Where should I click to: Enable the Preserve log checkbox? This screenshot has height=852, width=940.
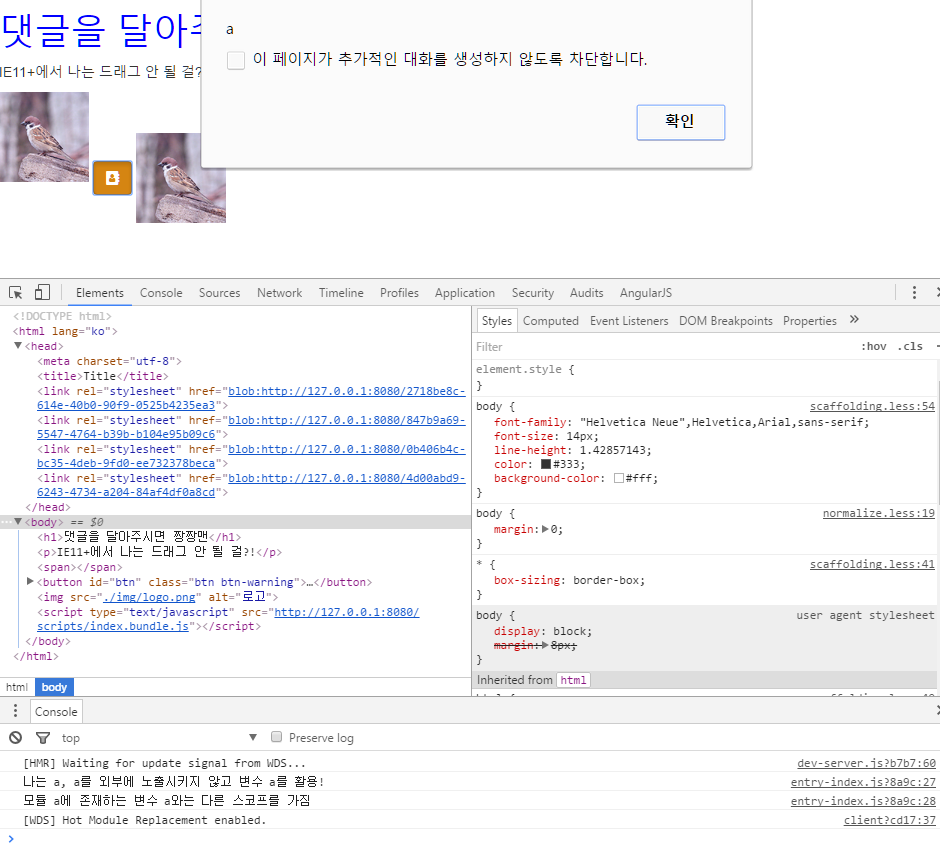tap(276, 737)
